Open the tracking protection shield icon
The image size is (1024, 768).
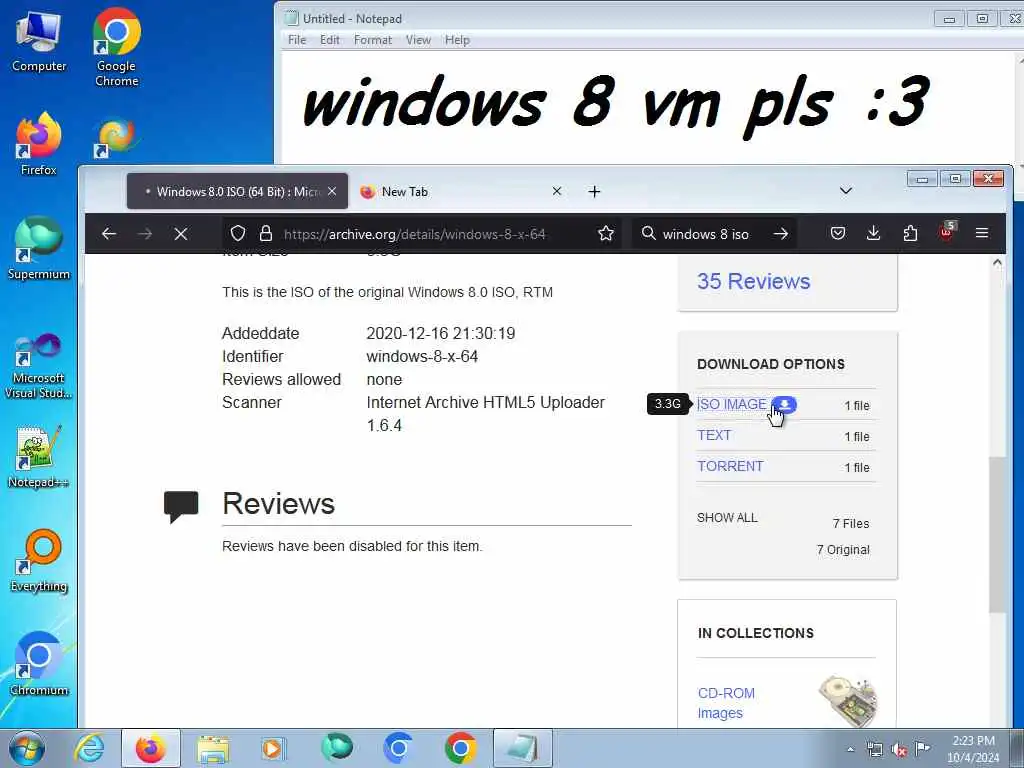click(x=238, y=234)
